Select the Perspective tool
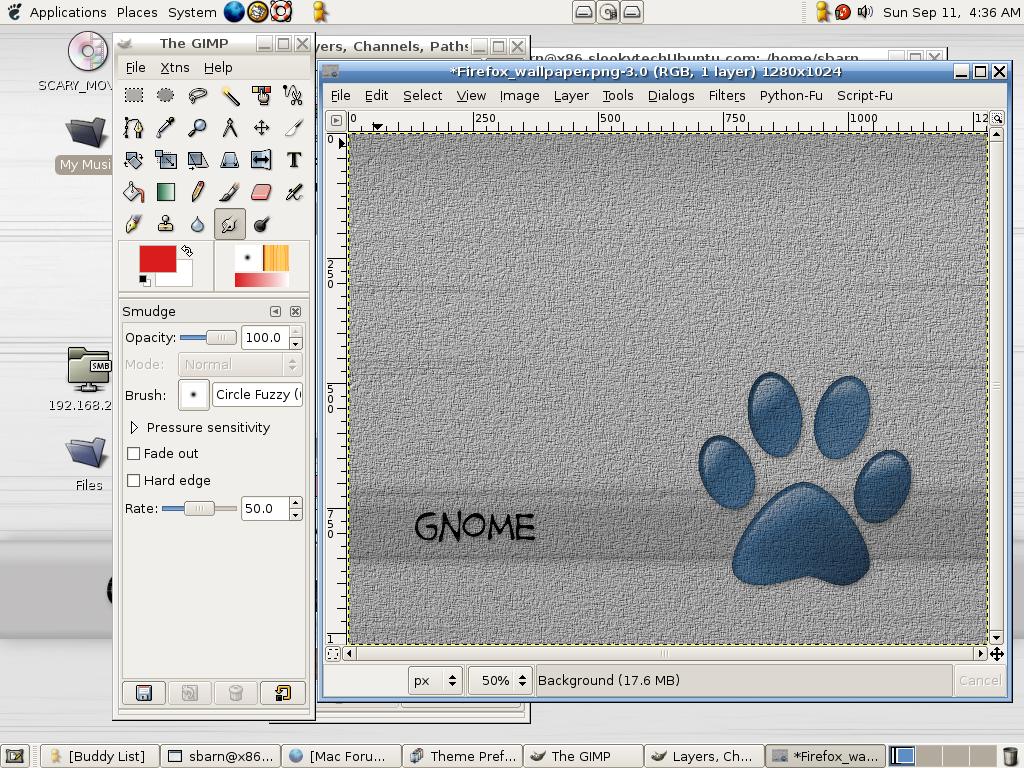1024x768 pixels. [230, 159]
